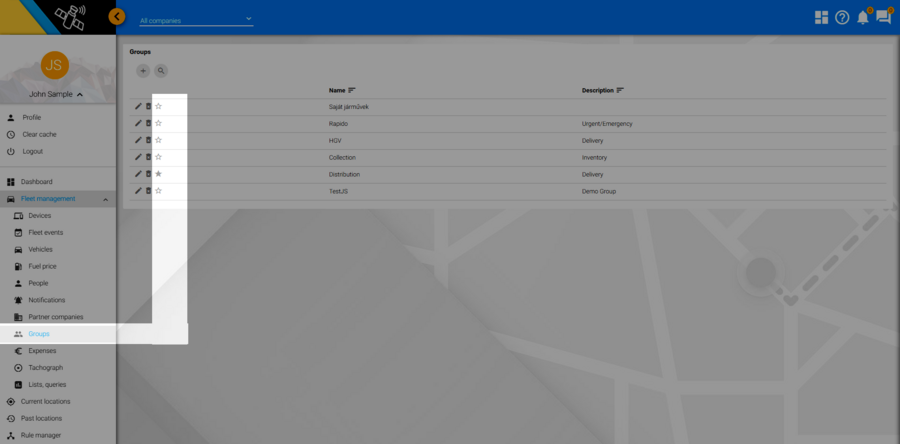The width and height of the screenshot is (900, 444).
Task: Unfavorite the Distribution group star
Action: coord(158,174)
